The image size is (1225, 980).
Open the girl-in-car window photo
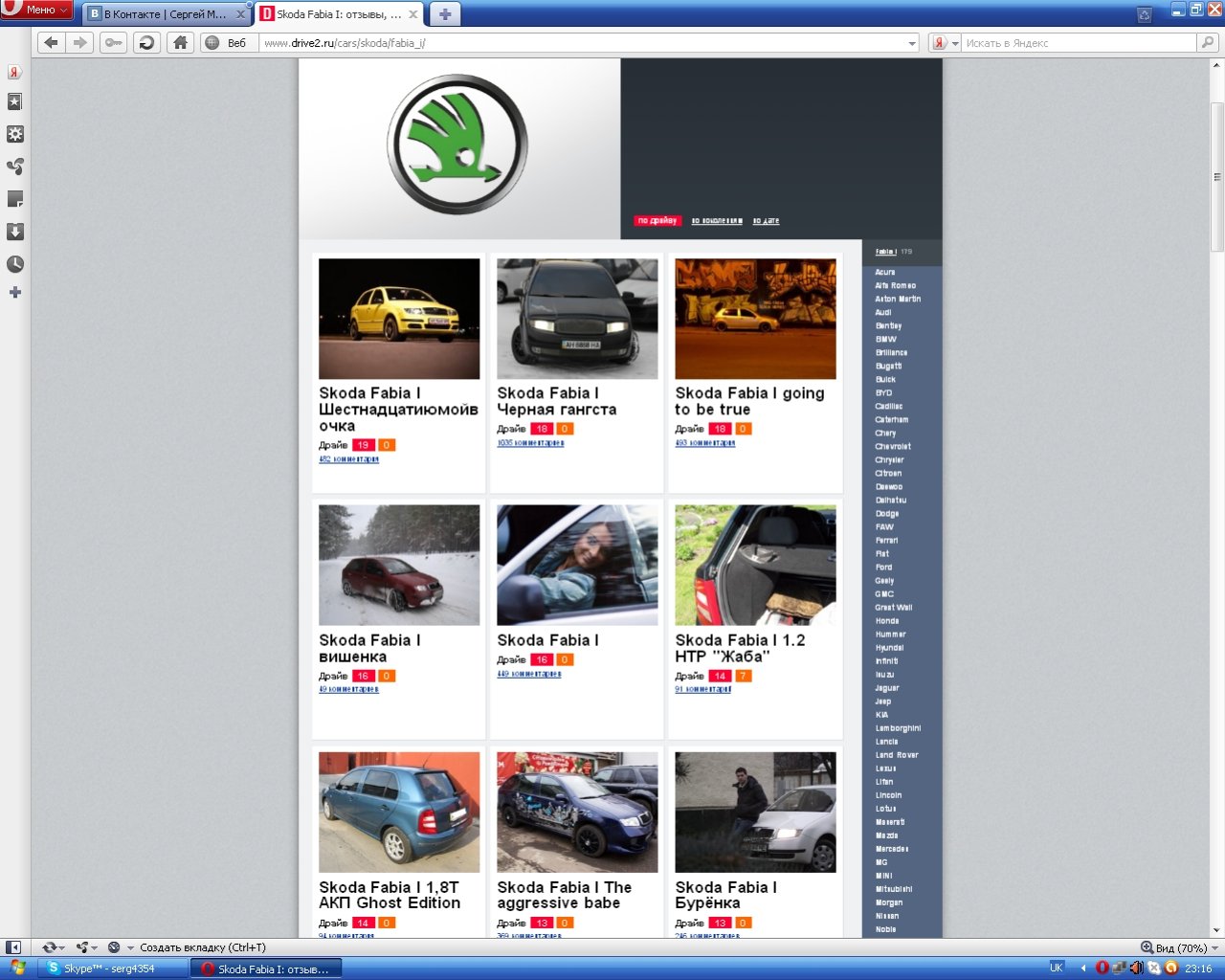(577, 566)
